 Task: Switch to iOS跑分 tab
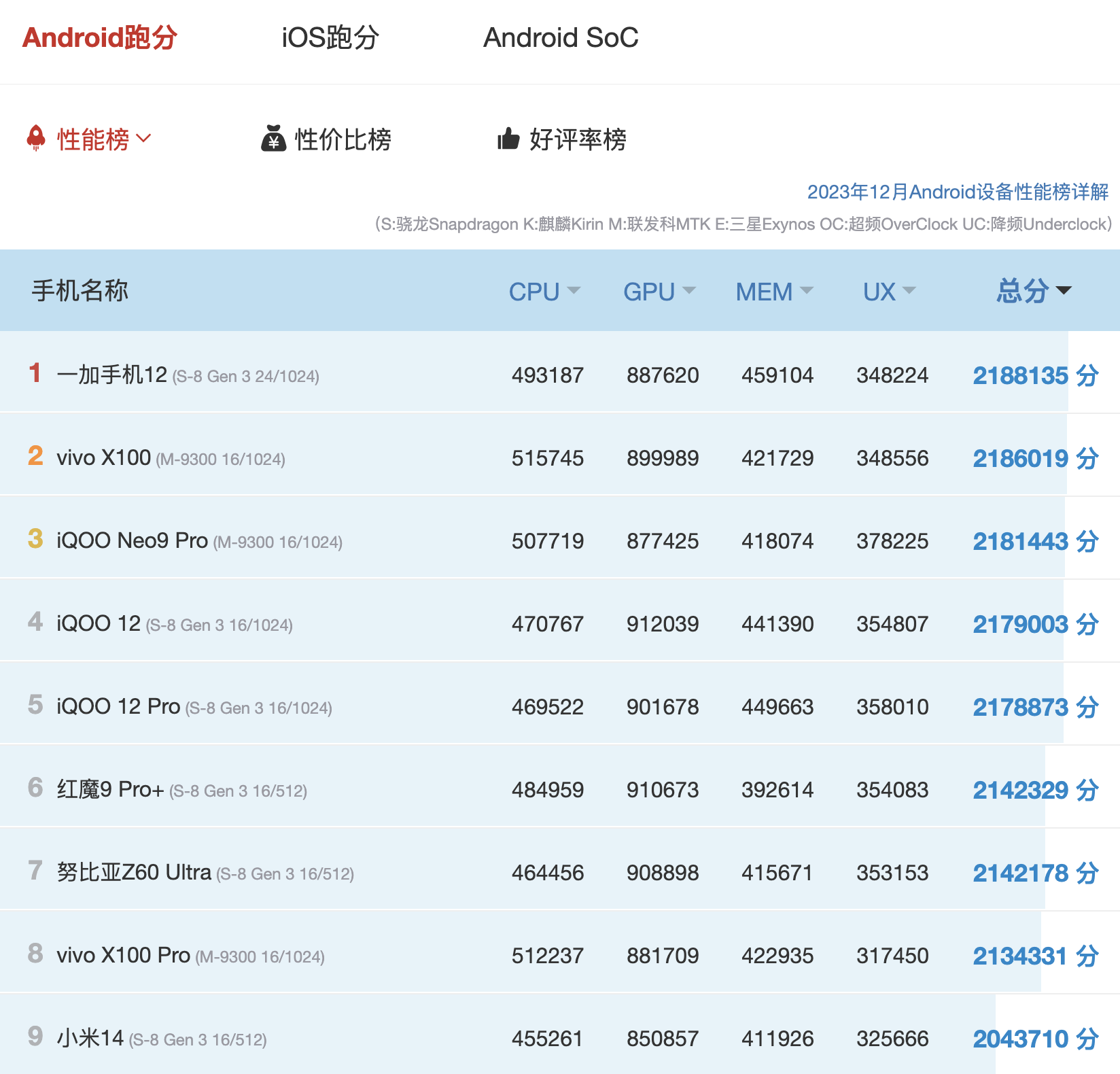tap(330, 37)
